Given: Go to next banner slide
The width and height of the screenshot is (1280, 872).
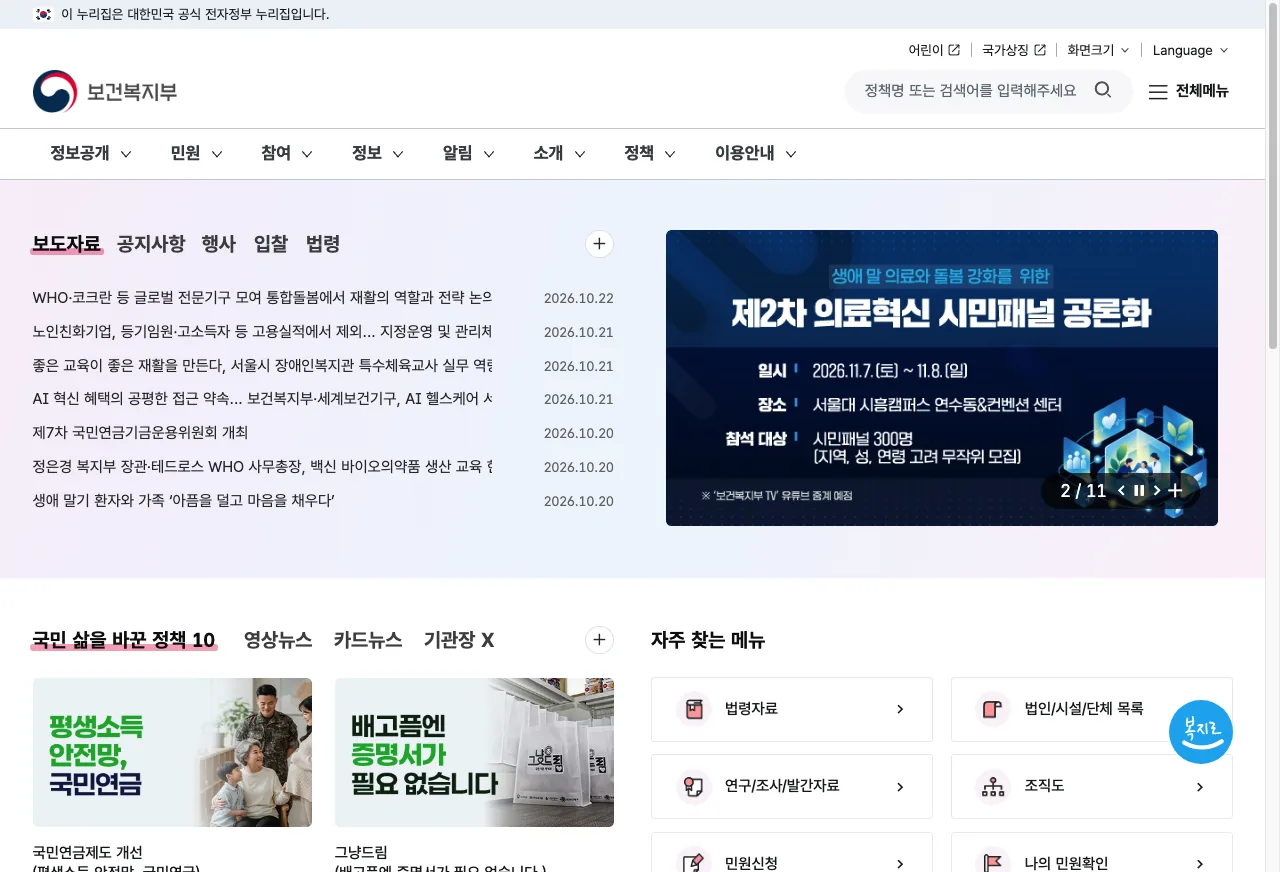Looking at the screenshot, I should (x=1157, y=490).
